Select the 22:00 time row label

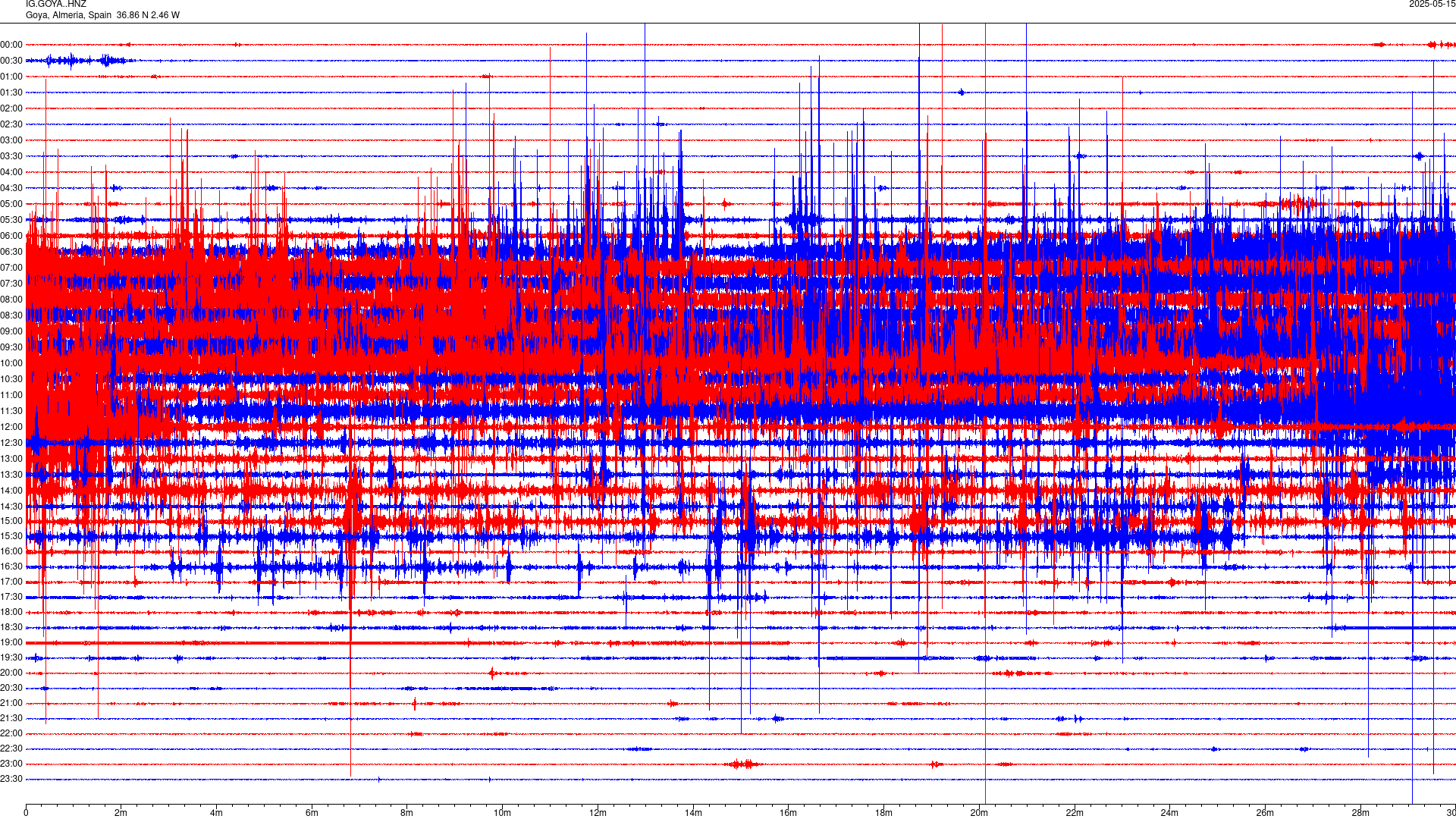point(11,733)
